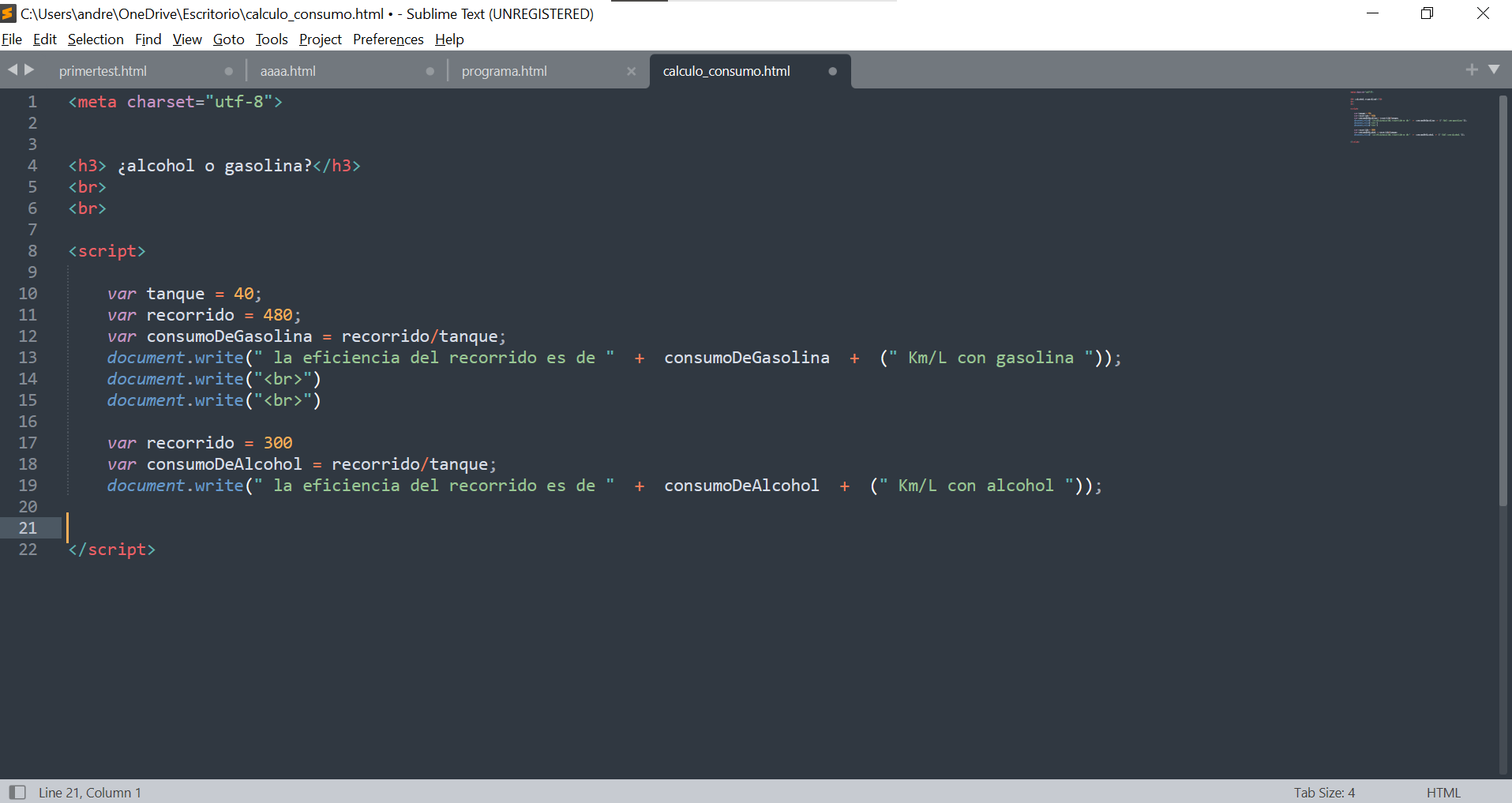This screenshot has height=803, width=1512.
Task: Click 'consumoDeGasolina' declaration on line 12
Action: click(229, 336)
